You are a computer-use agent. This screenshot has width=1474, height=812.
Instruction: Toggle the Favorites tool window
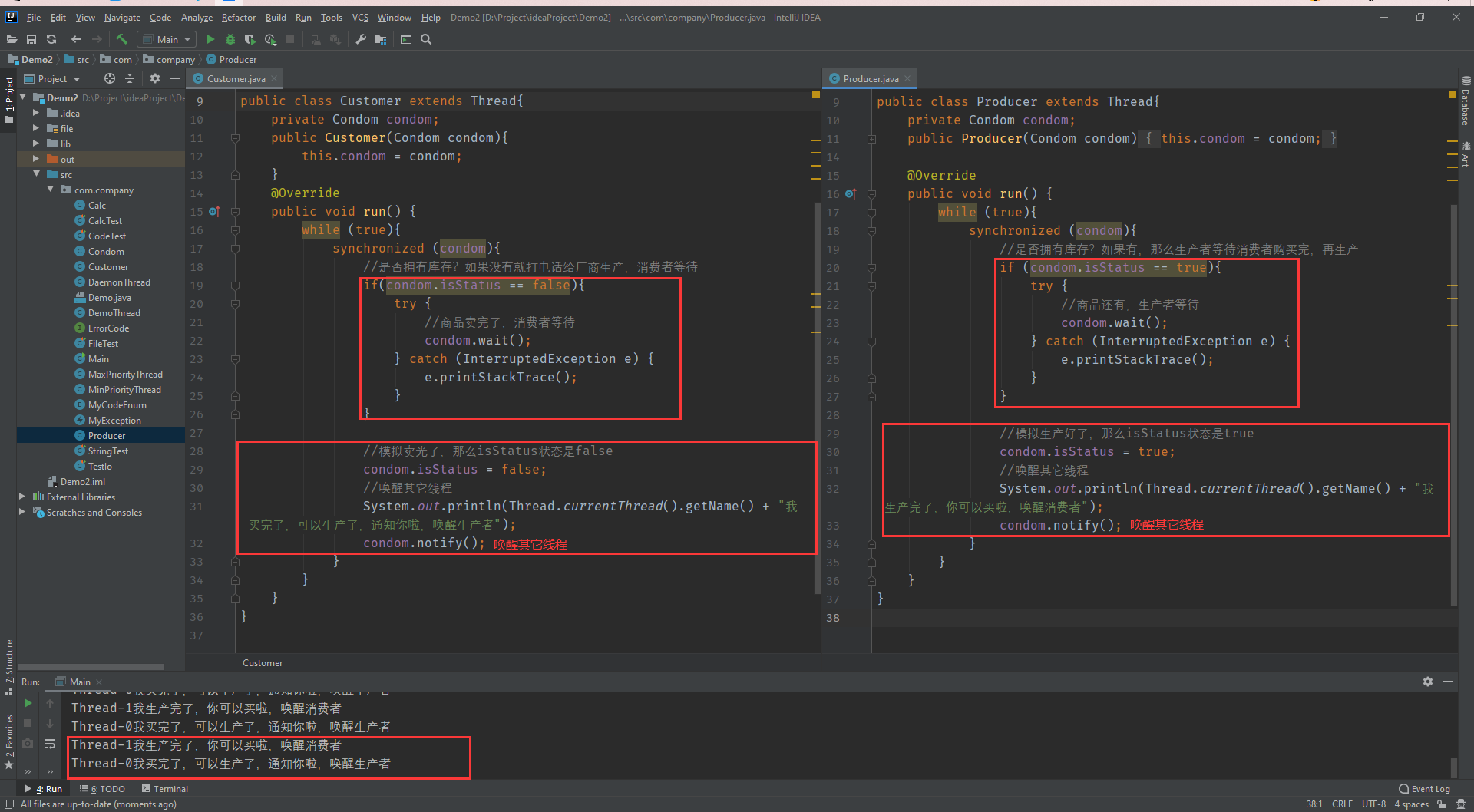pos(9,741)
